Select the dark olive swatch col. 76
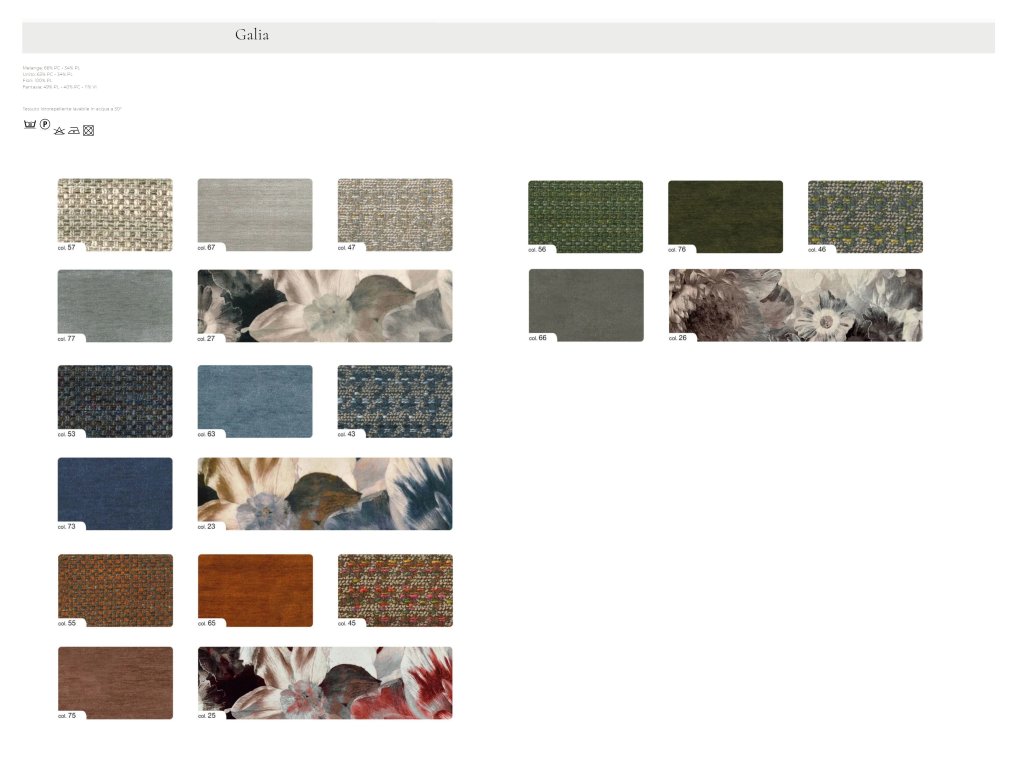 [x=725, y=216]
